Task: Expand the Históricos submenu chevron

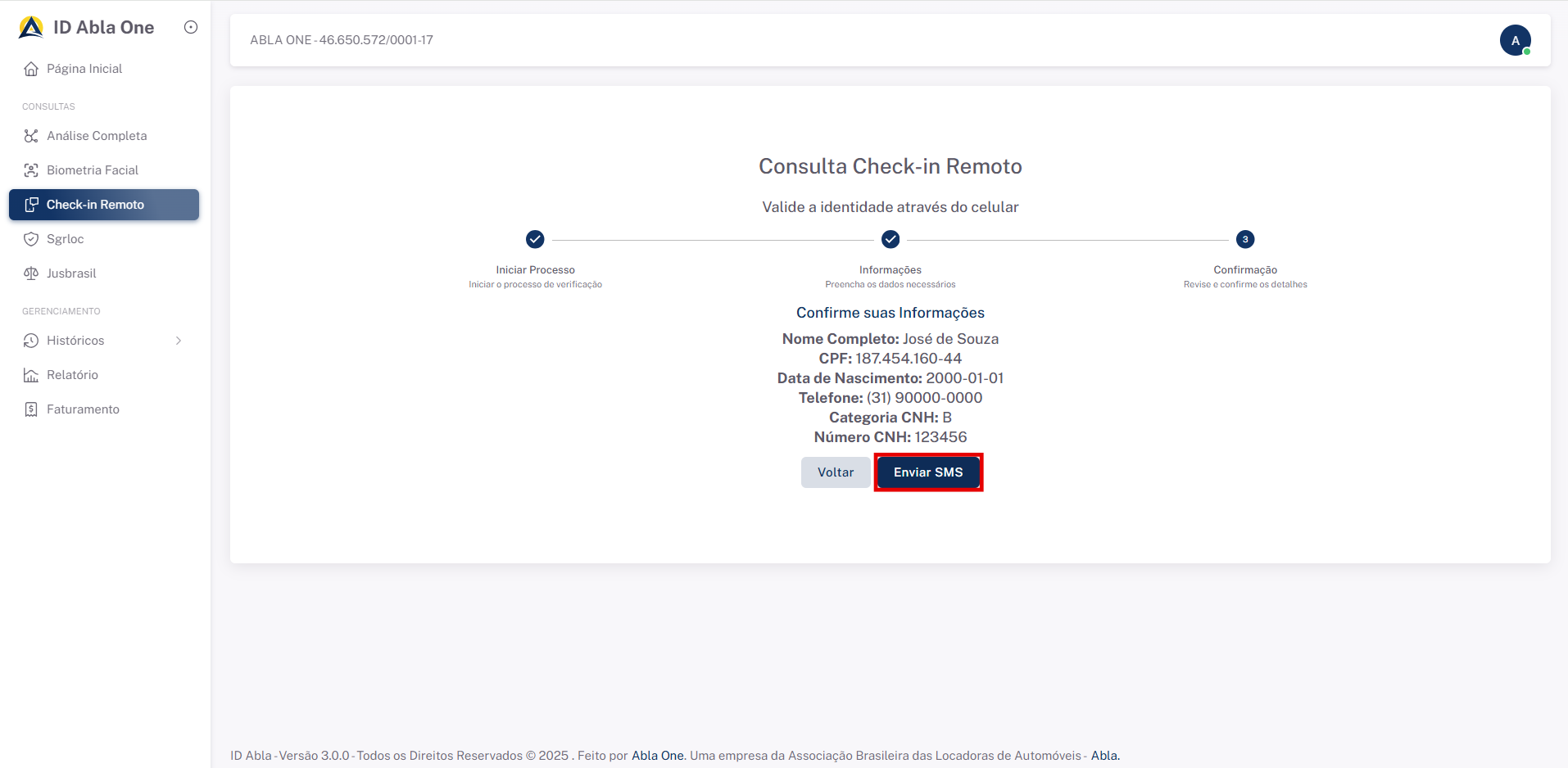Action: 179,341
